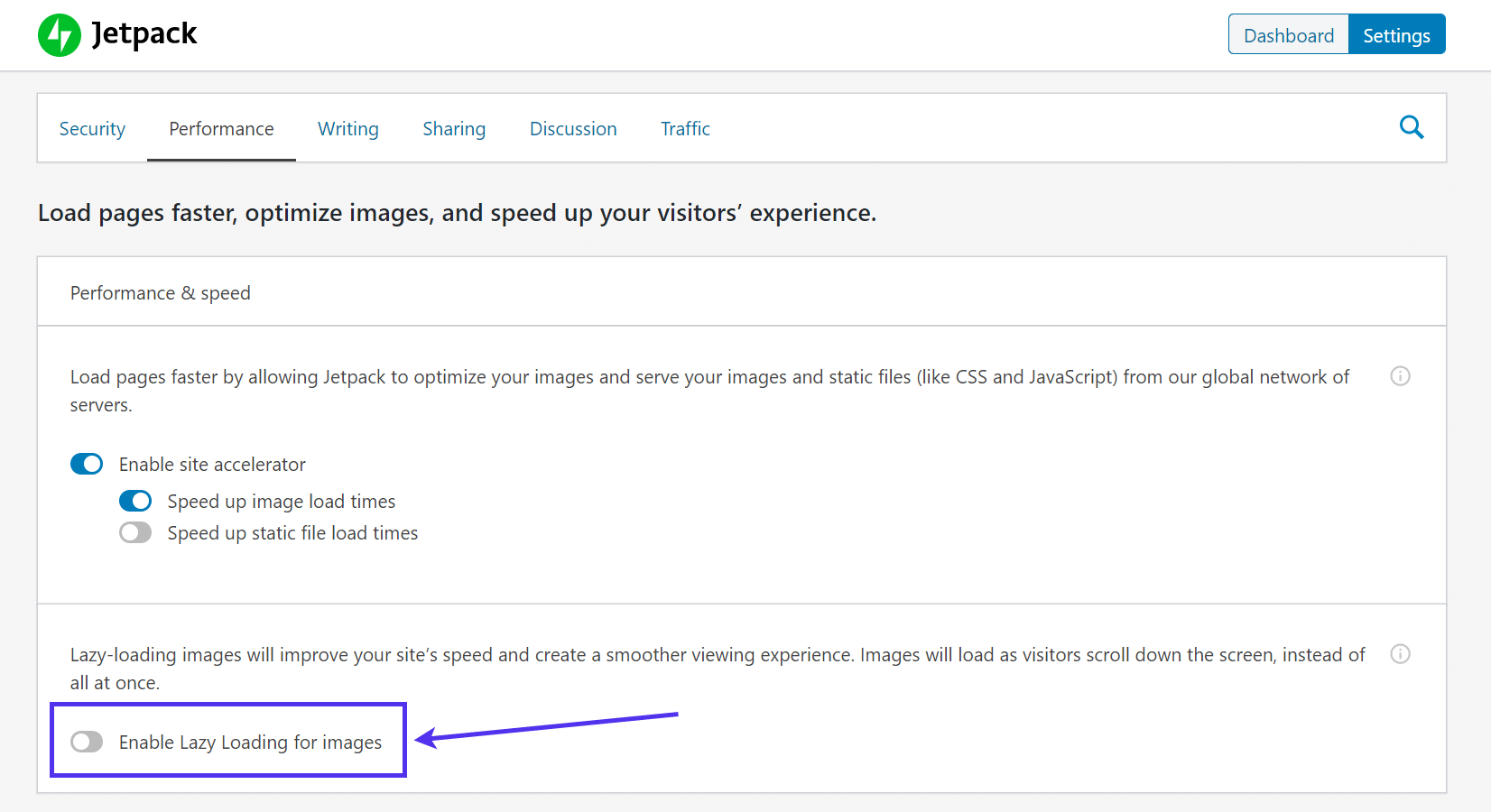The height and width of the screenshot is (812, 1491).
Task: Turn on the Lazy Loading toggle switch
Action: 87,742
